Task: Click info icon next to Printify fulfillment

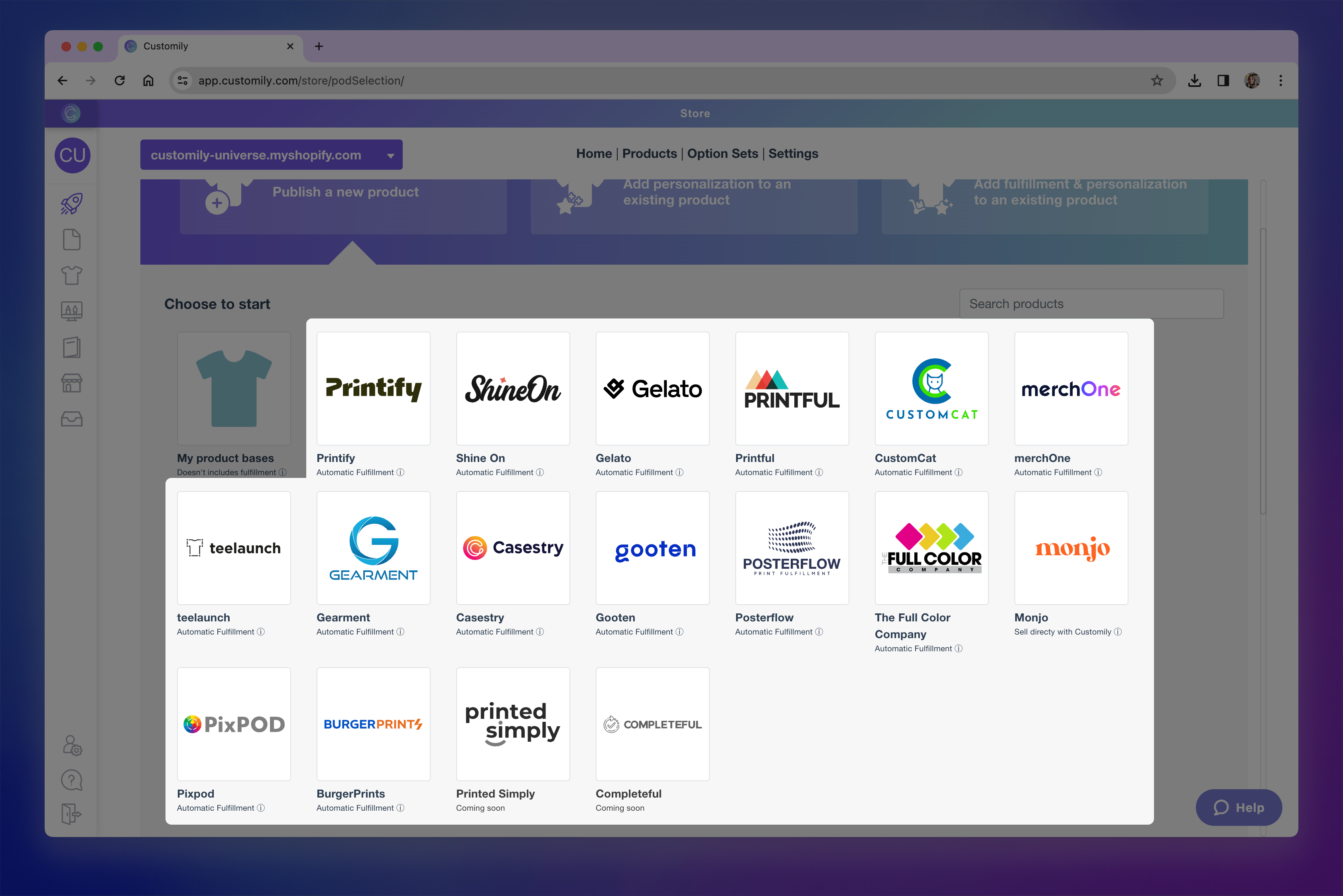Action: [x=400, y=473]
